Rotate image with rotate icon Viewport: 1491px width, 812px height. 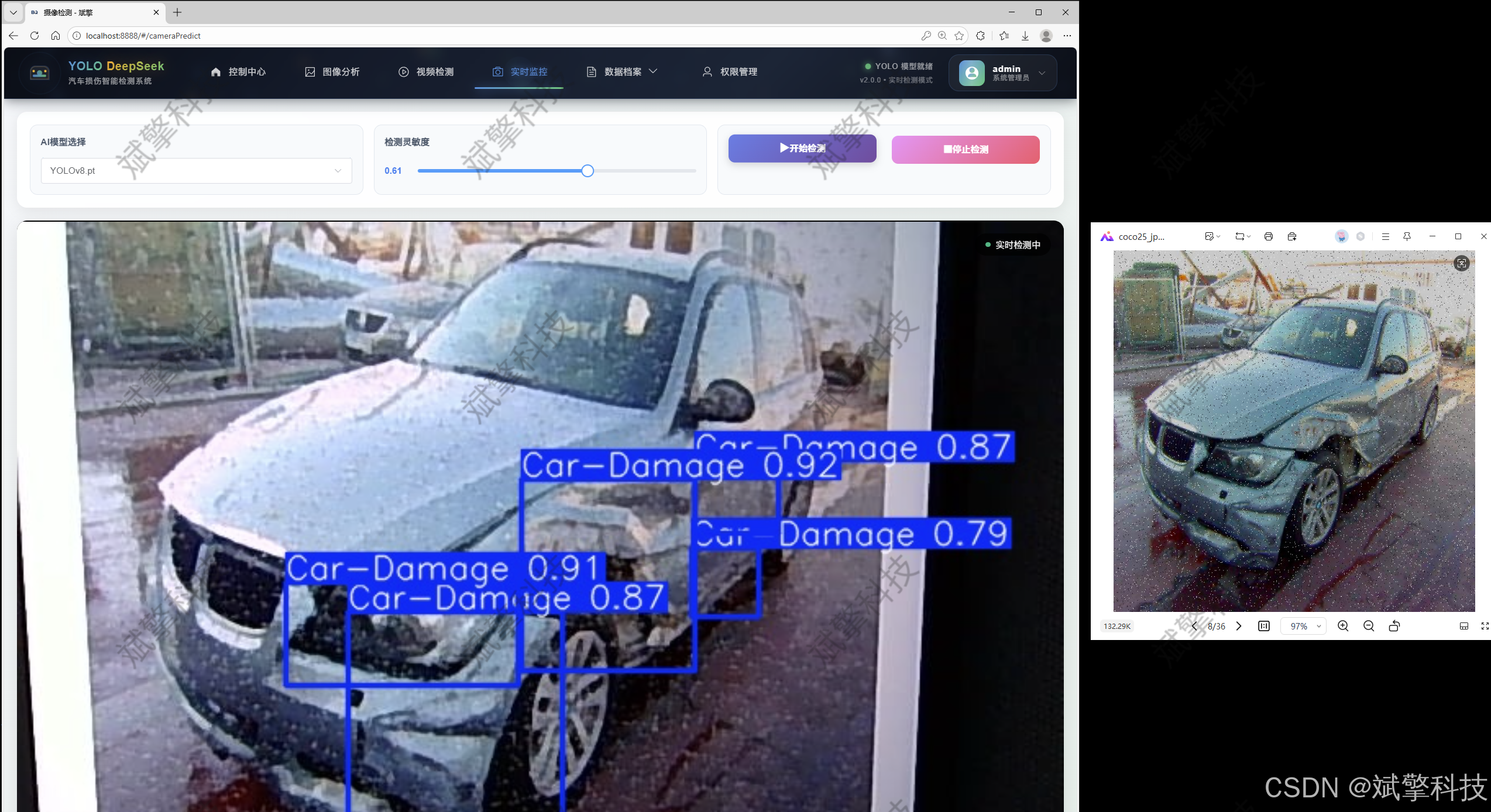(x=1394, y=626)
